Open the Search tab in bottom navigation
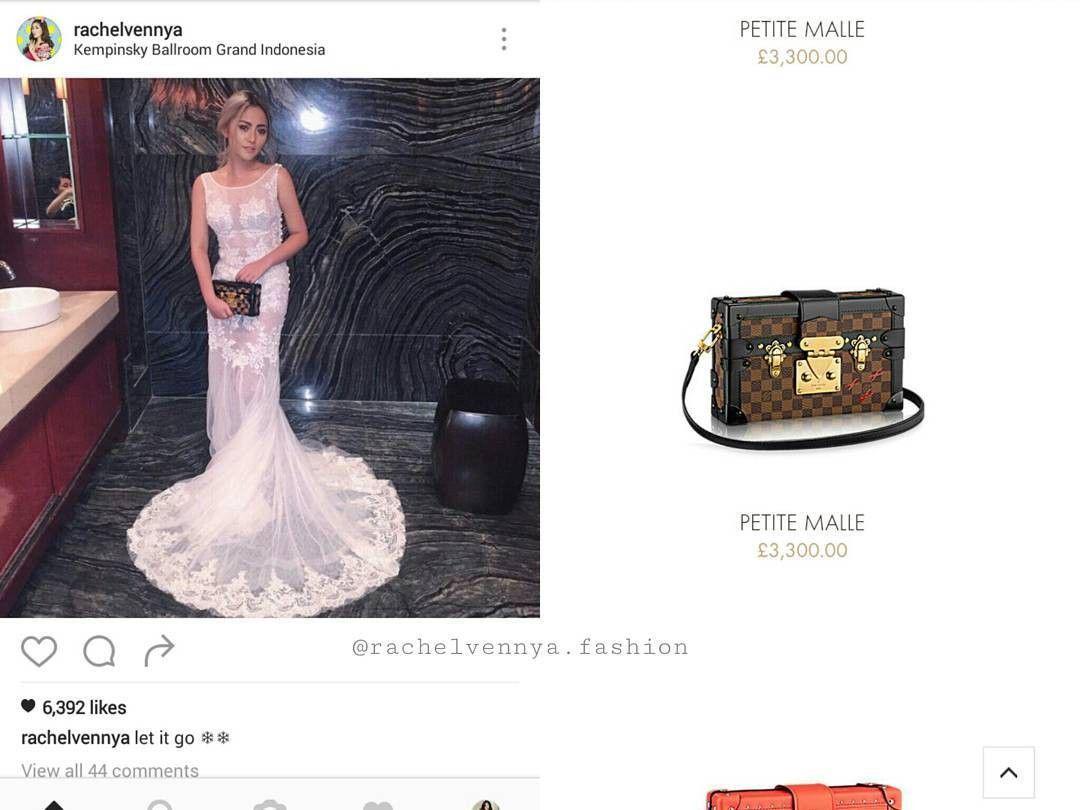 pos(160,804)
